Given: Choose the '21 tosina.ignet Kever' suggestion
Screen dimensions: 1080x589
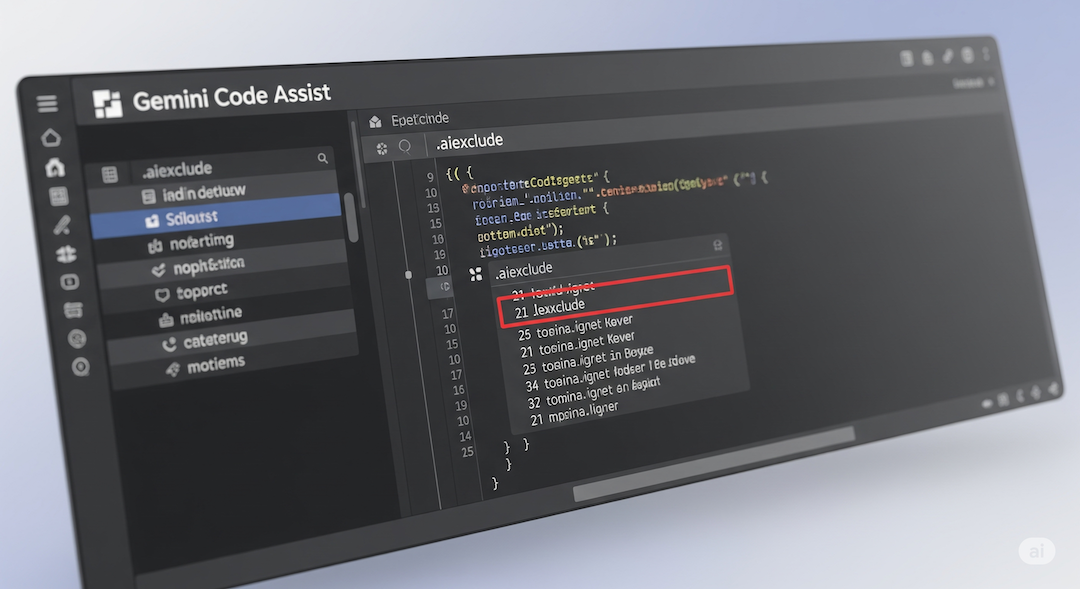Looking at the screenshot, I should pyautogui.click(x=578, y=345).
